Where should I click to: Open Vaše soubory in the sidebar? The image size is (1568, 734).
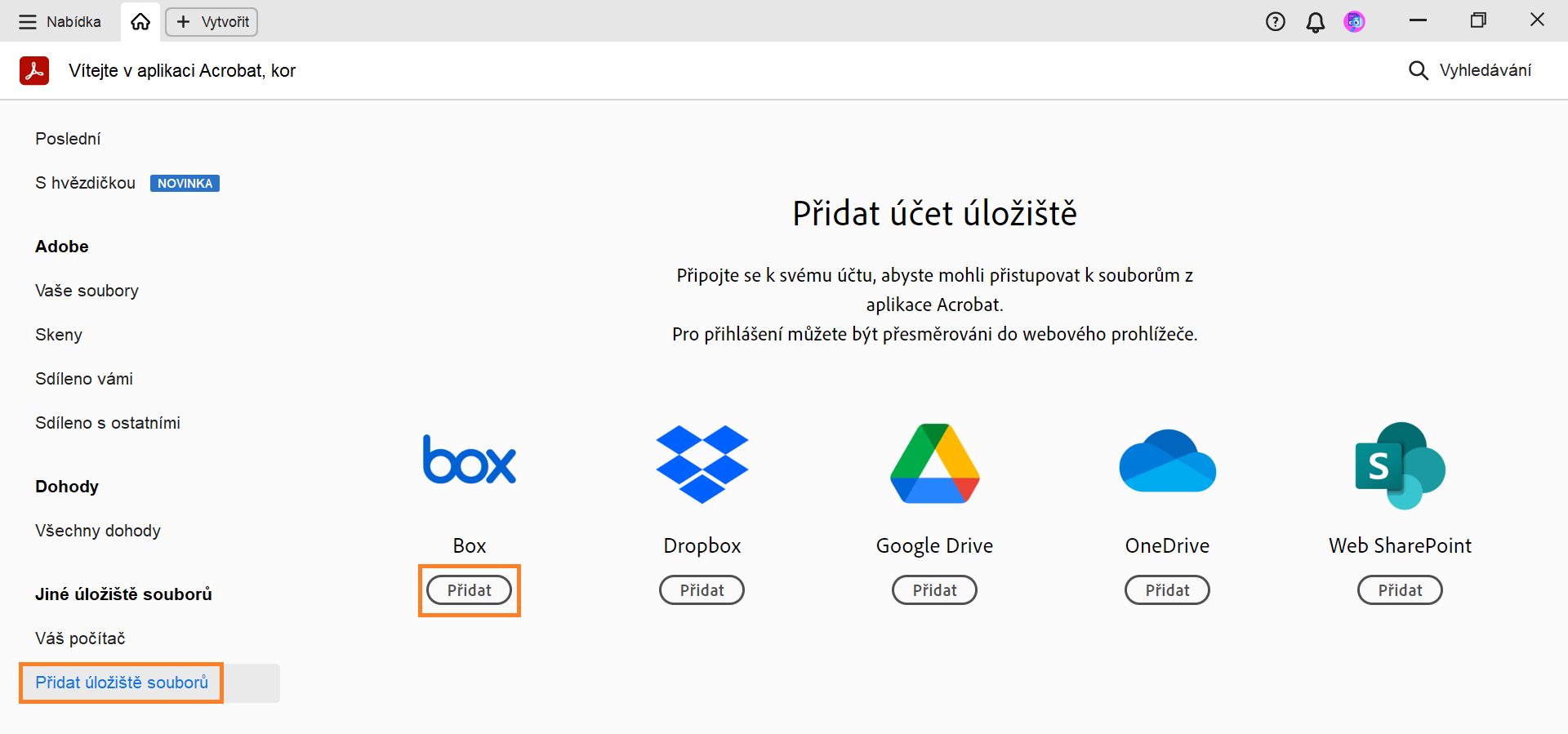click(x=86, y=290)
